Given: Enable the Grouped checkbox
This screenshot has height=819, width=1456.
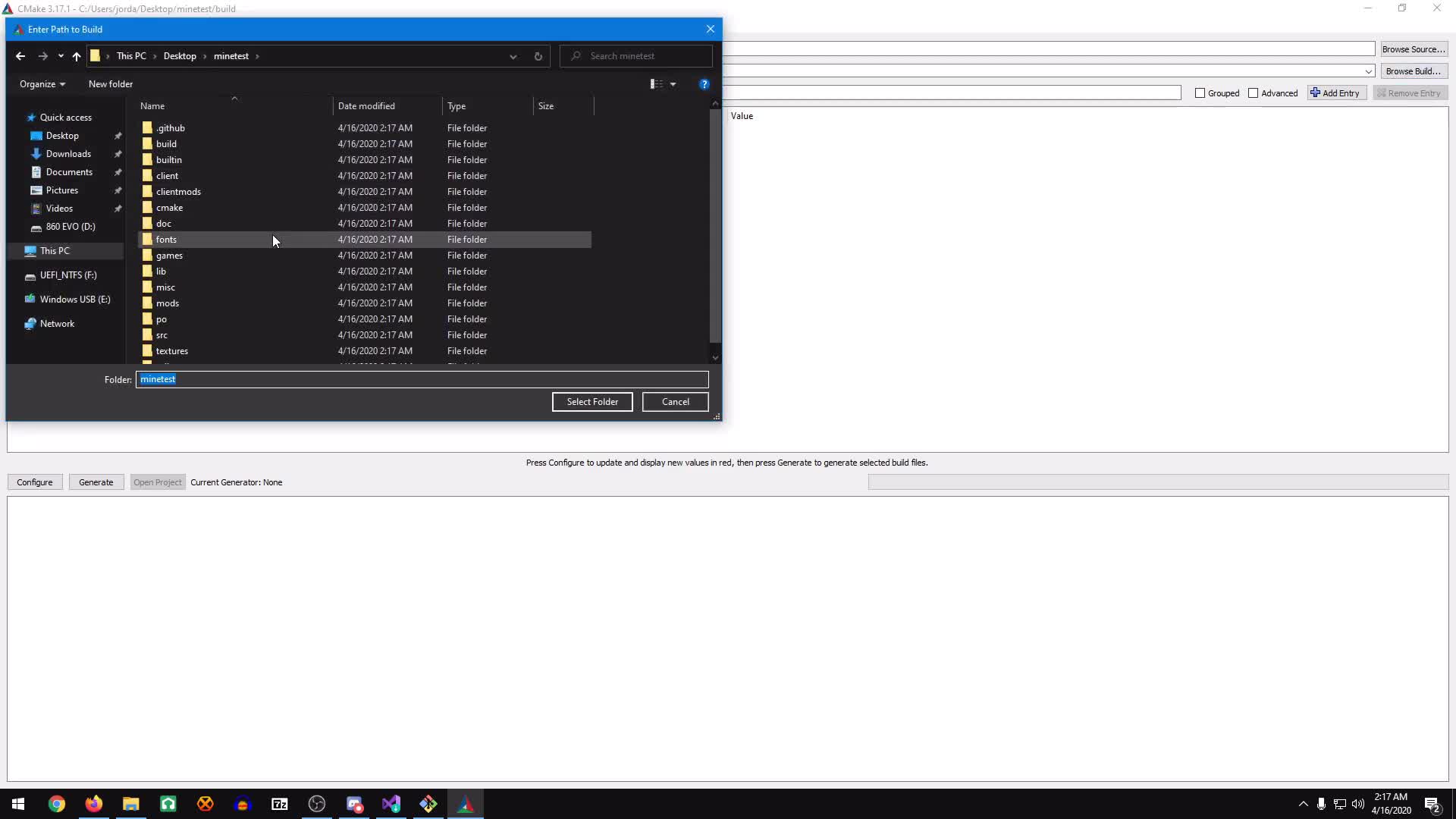Looking at the screenshot, I should tap(1200, 93).
